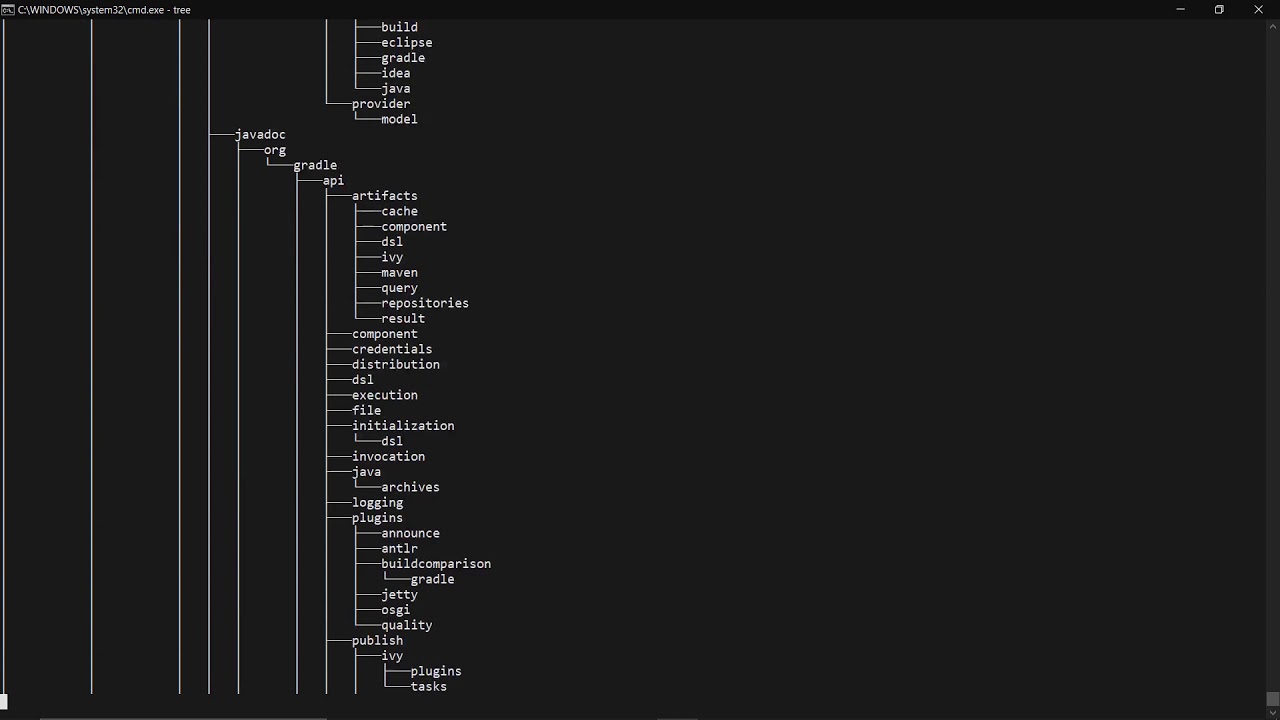This screenshot has height=720, width=1280.
Task: Select the artifacts directory name
Action: (x=384, y=196)
